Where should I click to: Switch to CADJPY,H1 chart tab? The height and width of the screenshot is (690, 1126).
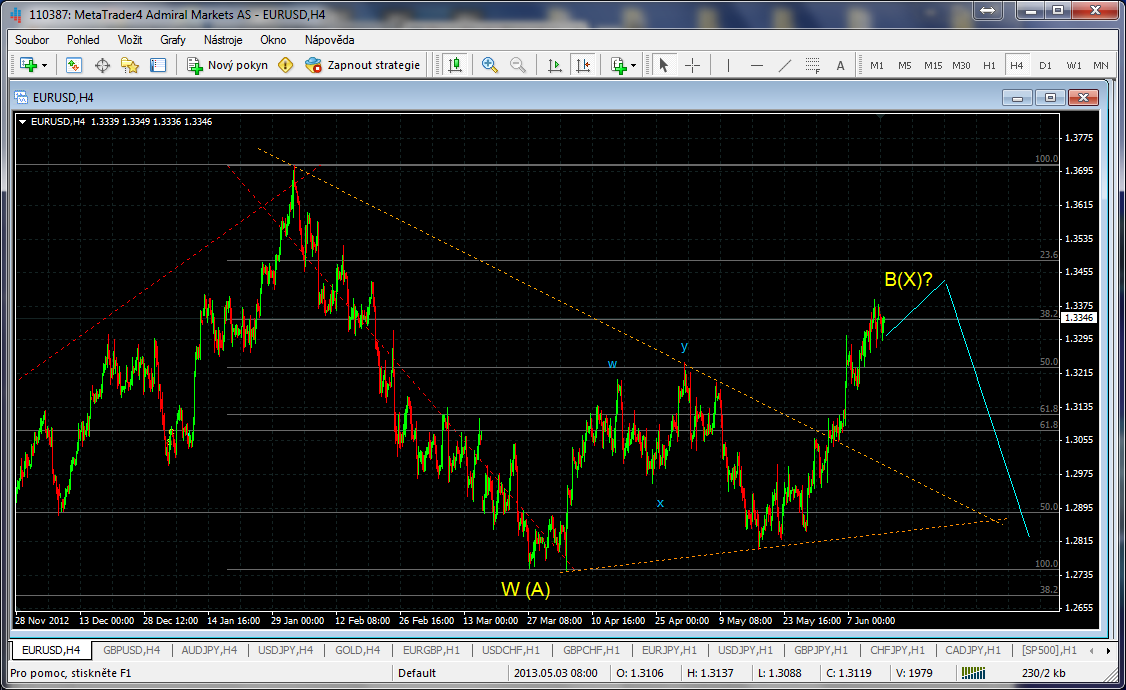coord(973,650)
